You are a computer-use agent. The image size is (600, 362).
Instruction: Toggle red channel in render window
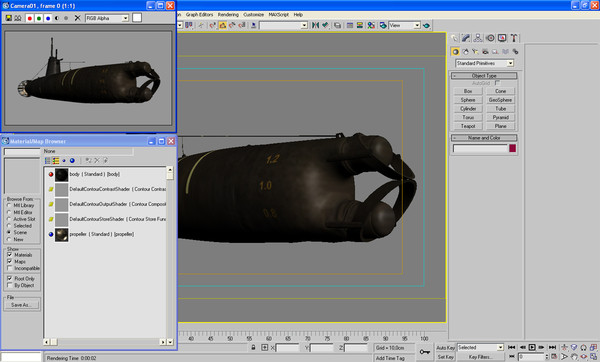coord(29,18)
